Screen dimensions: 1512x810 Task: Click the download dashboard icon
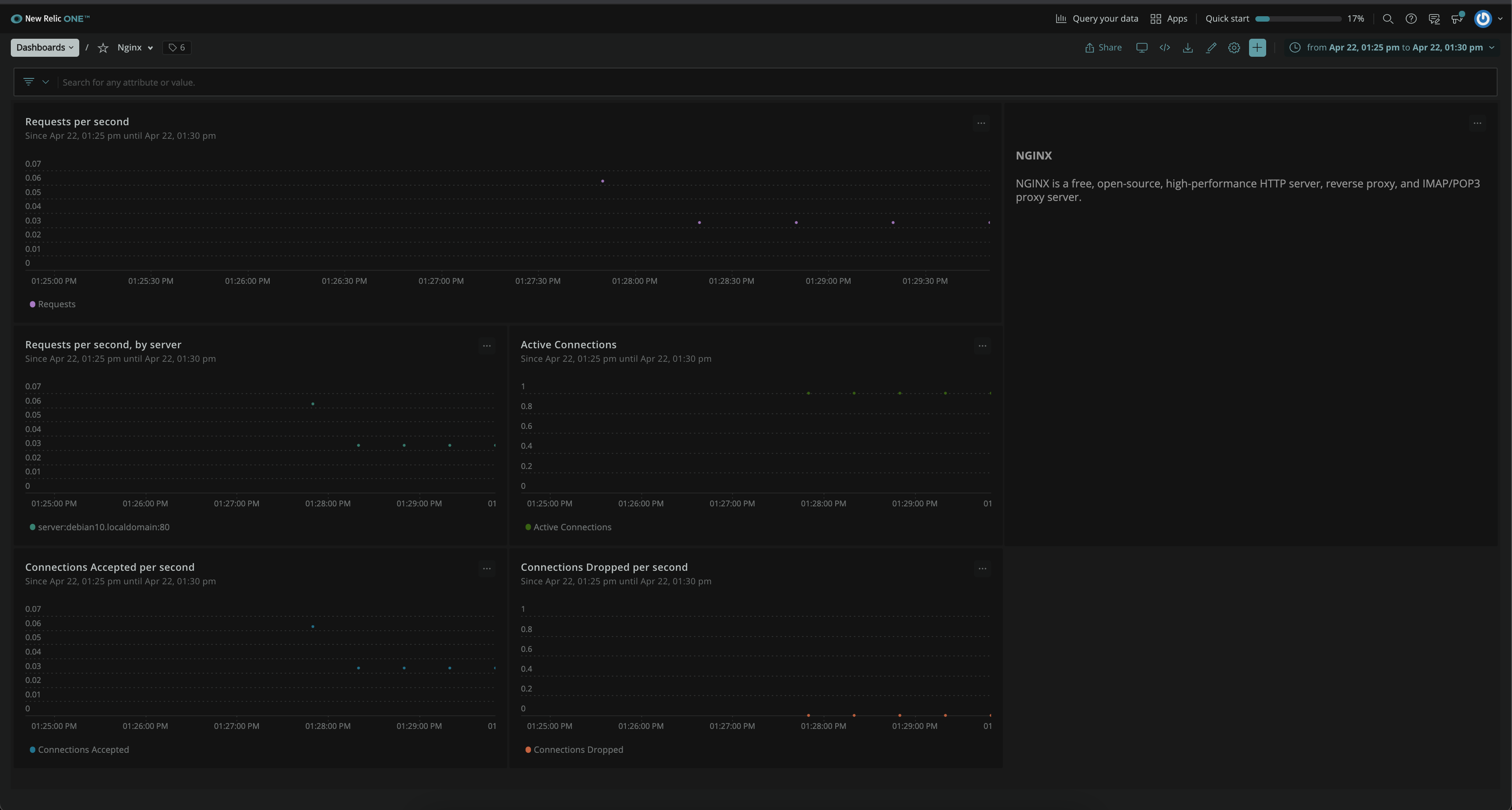coord(1187,48)
